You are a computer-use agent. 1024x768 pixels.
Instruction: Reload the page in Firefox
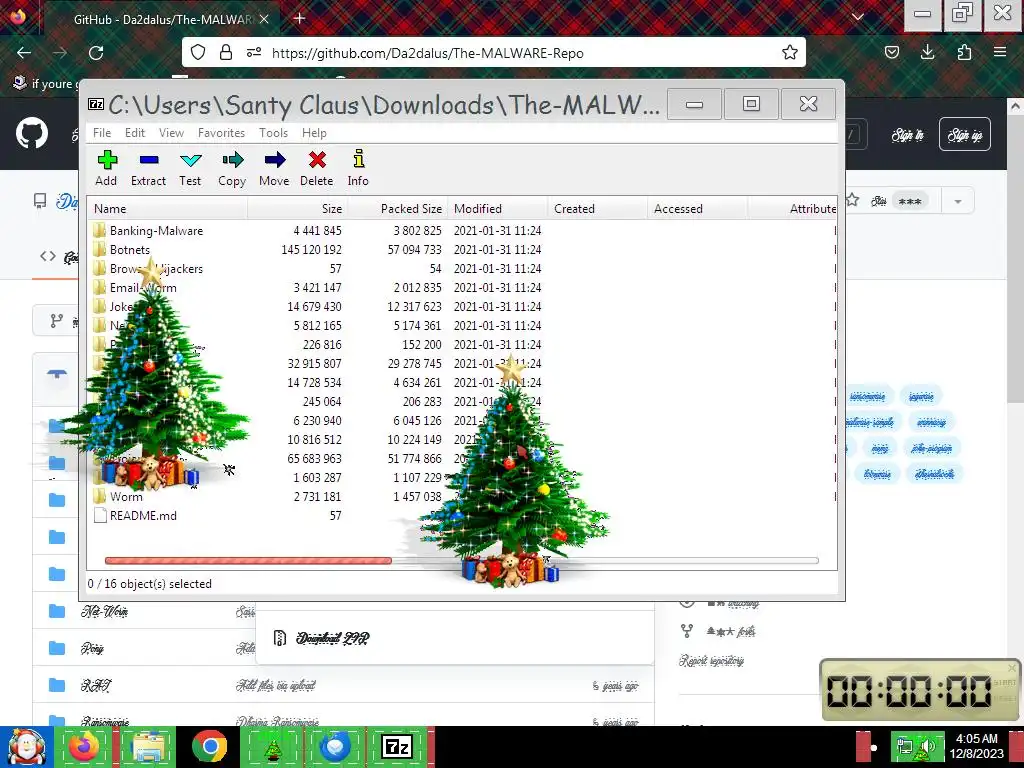[x=96, y=52]
